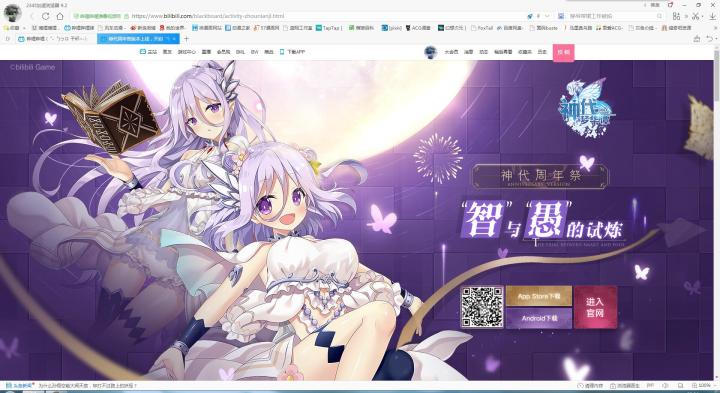Open BW in bilibili navigation
The width and height of the screenshot is (720, 393).
click(254, 52)
